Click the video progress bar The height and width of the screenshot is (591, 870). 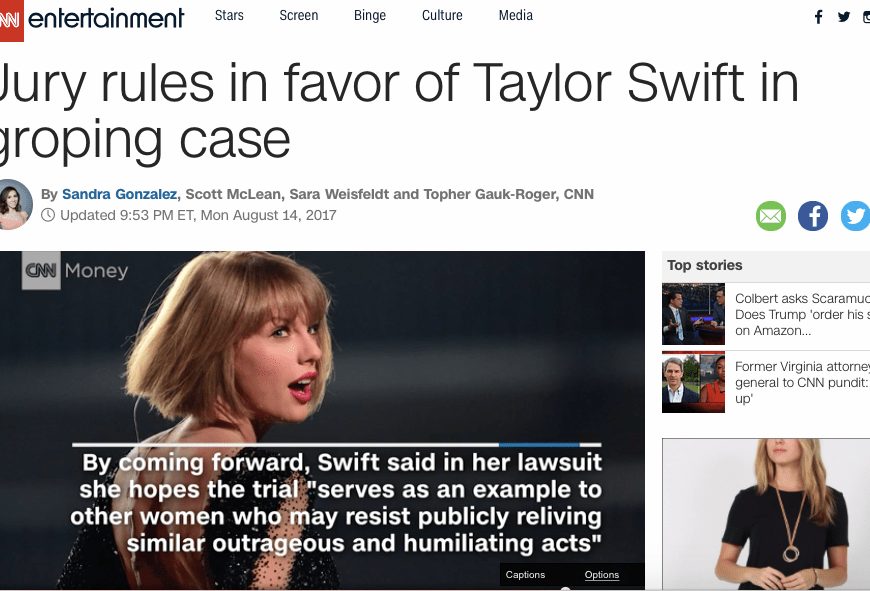(337, 444)
